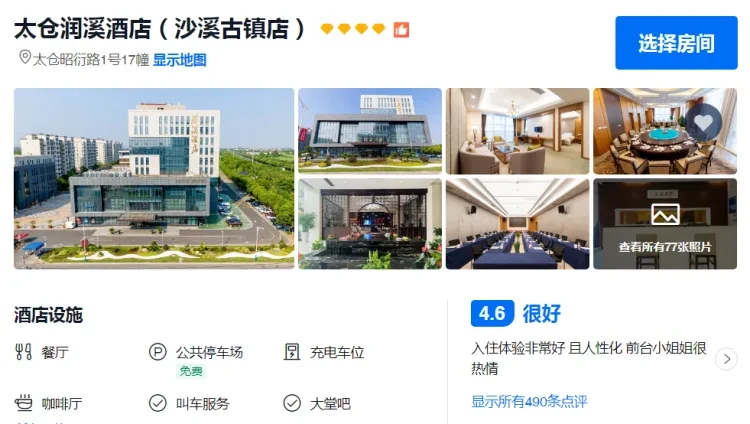Click the 选择房间 button

(x=676, y=43)
